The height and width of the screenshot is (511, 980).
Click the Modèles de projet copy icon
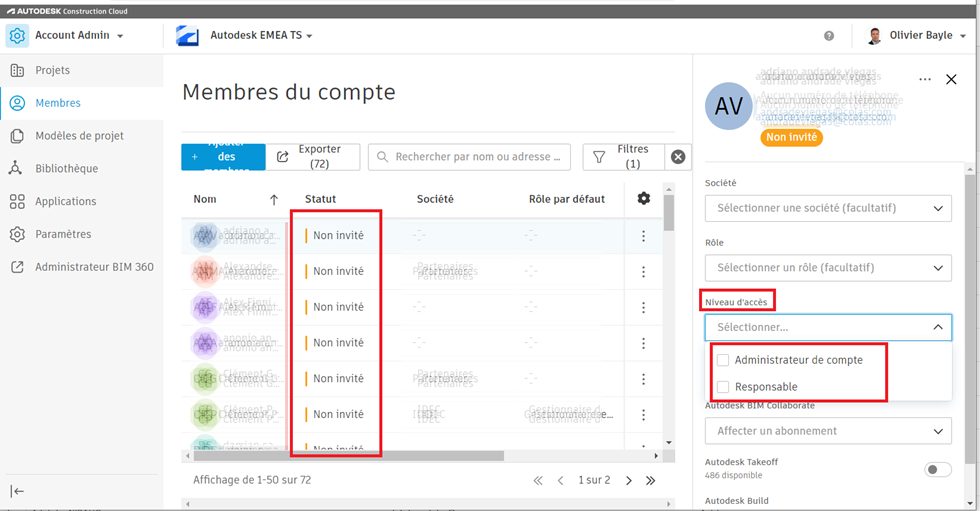tap(18, 136)
